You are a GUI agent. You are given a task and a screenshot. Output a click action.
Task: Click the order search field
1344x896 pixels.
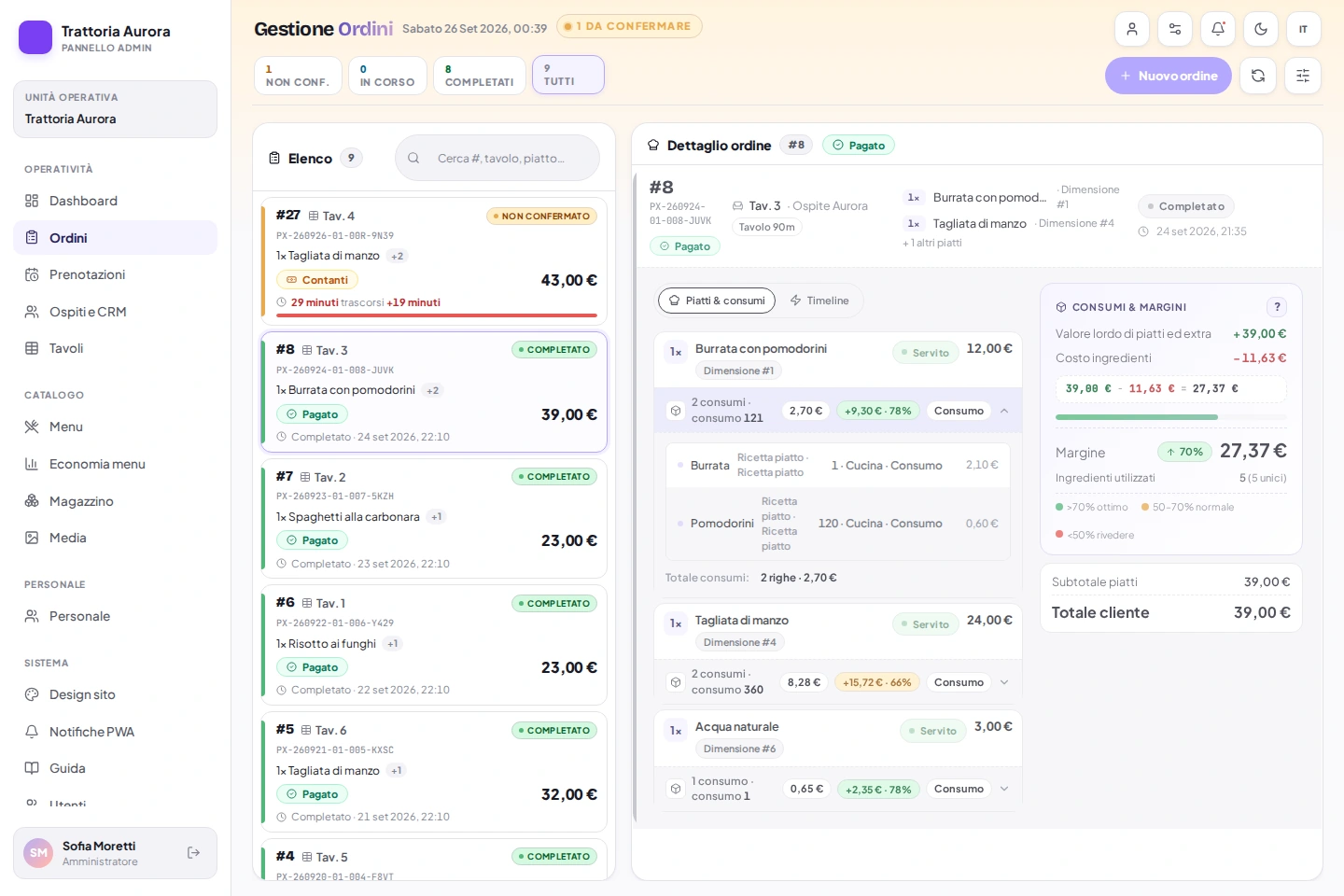[497, 158]
